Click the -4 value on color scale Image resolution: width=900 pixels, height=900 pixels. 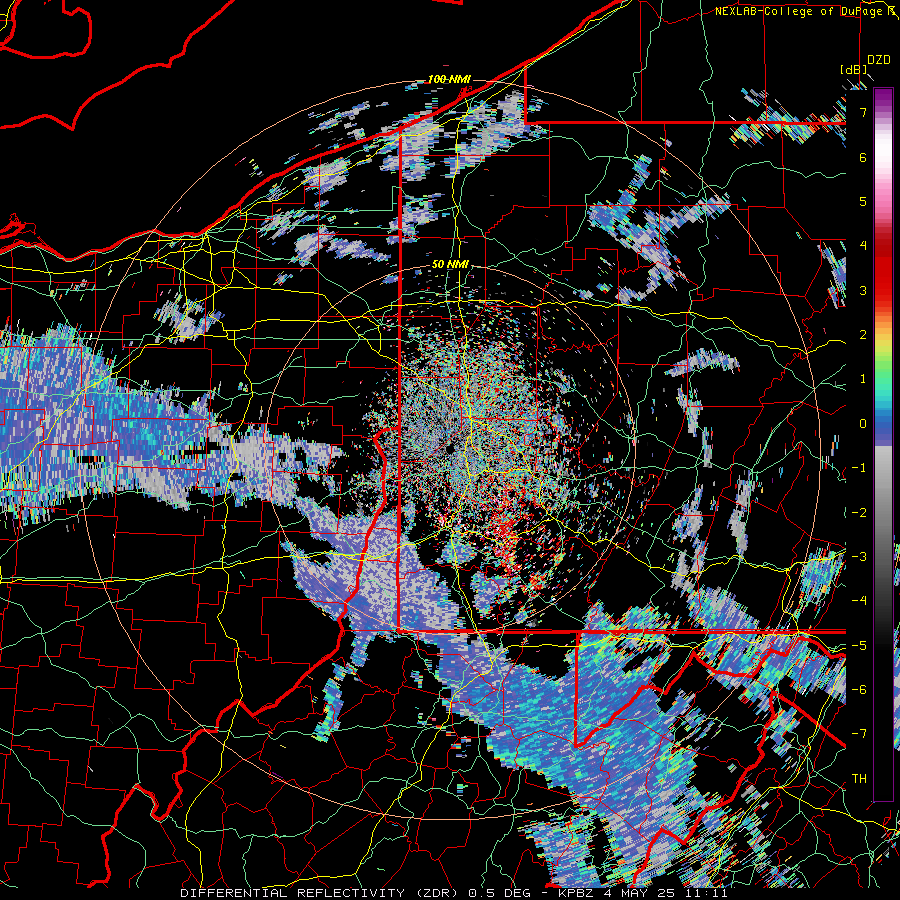859,601
